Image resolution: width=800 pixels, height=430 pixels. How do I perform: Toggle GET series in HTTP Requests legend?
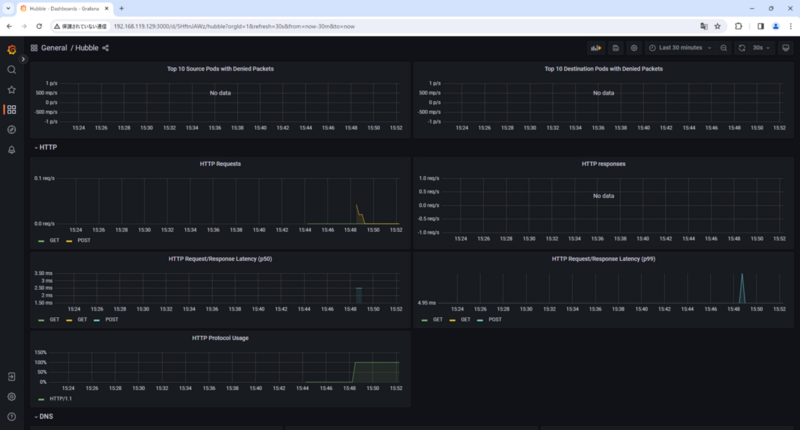[54, 240]
